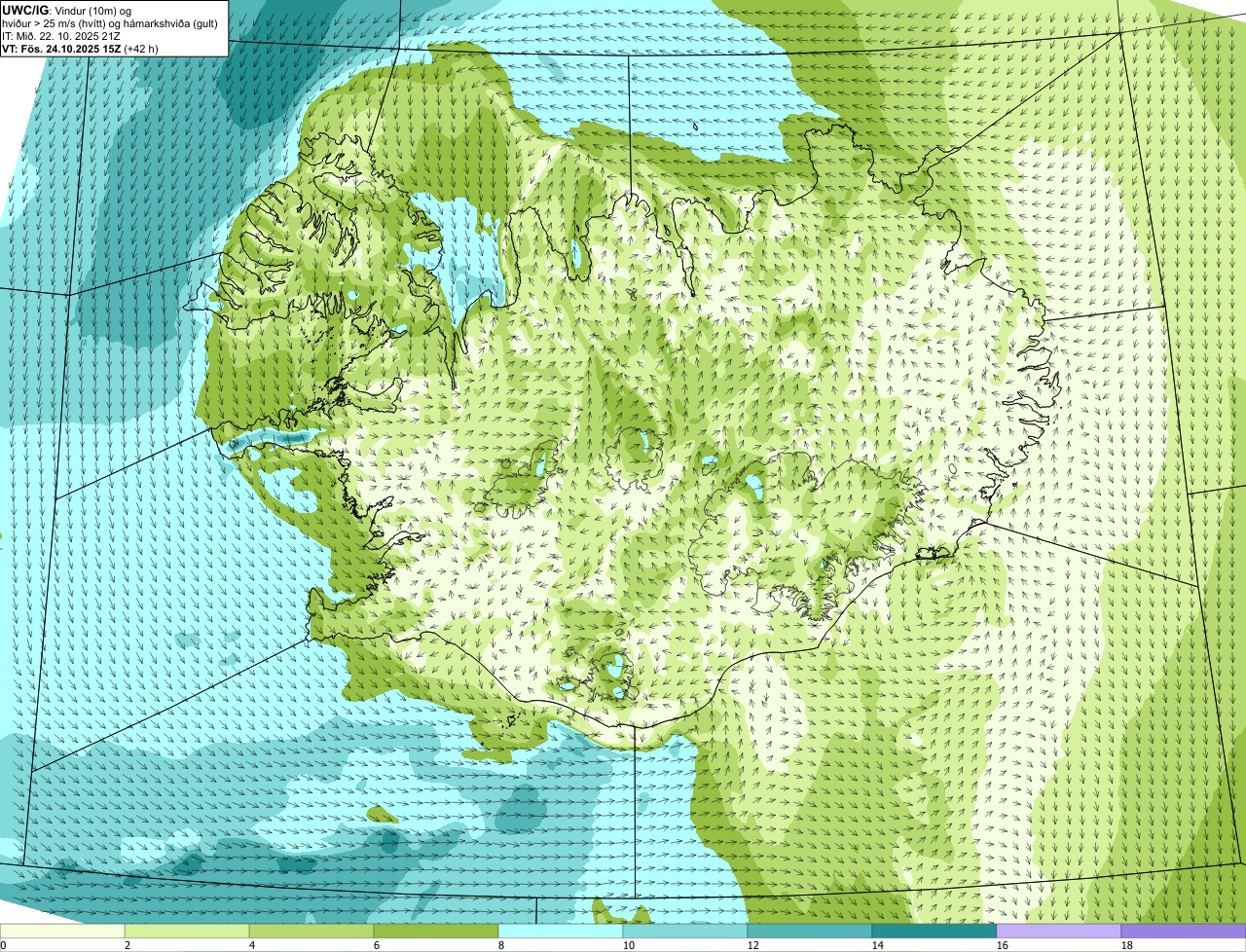The width and height of the screenshot is (1246, 952).
Task: Click the 8–10 m/s light cyan legend swatch
Action: (561, 931)
